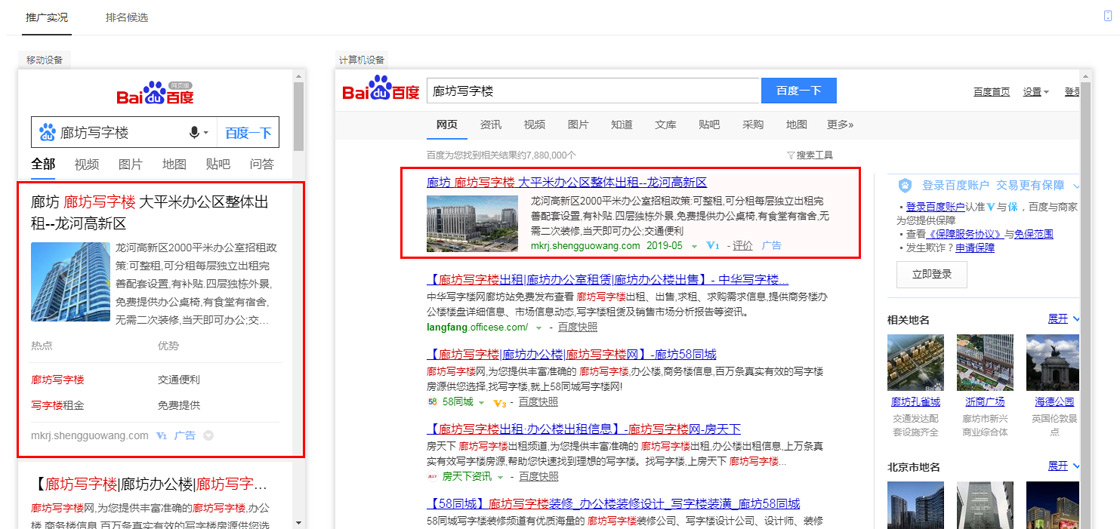Click 百度快照 under langfang.officese.com
Viewport: 1120px width, 529px height.
(x=578, y=327)
